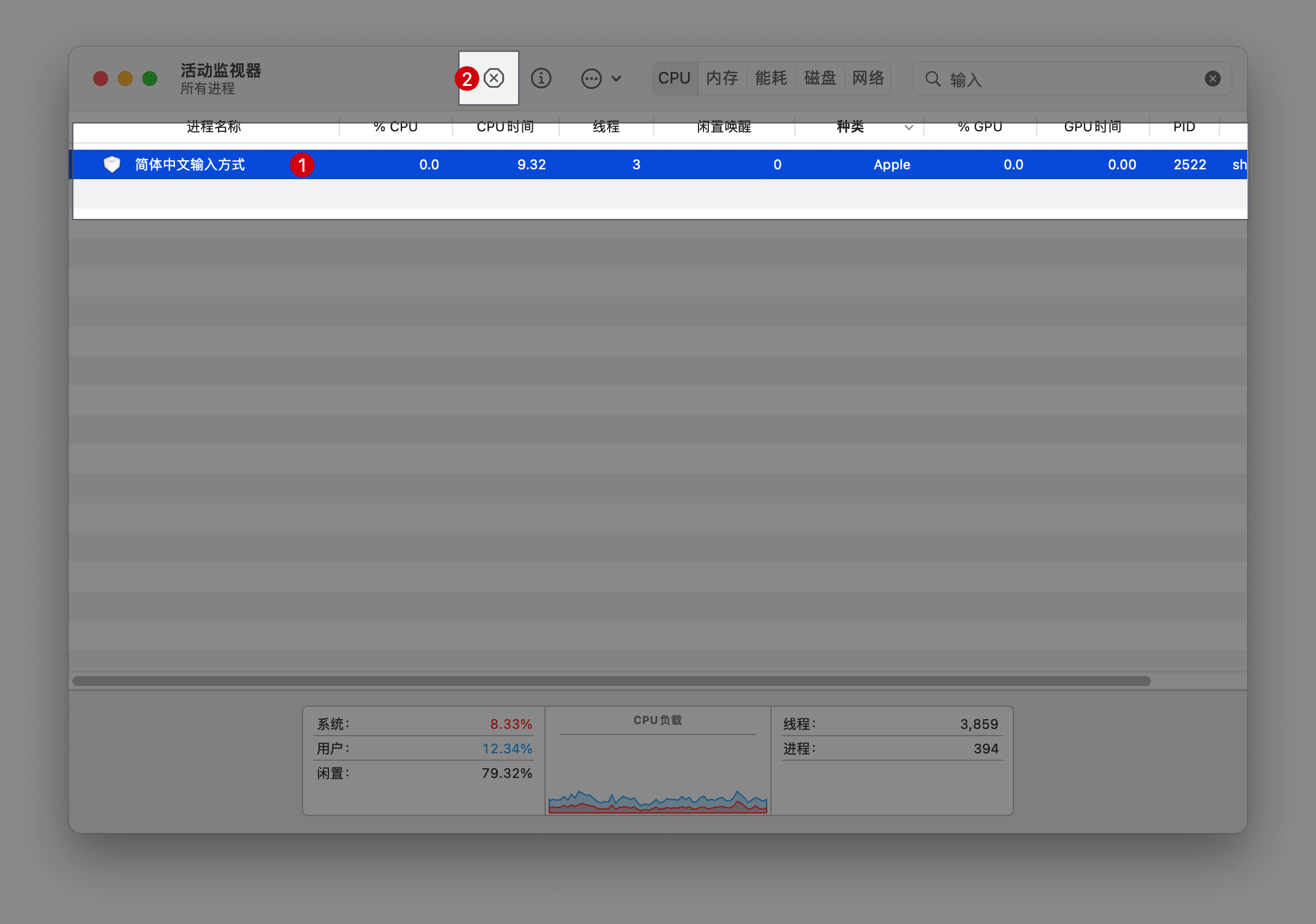
Task: Click the shield icon beside 简体中文输入方式
Action: [112, 164]
